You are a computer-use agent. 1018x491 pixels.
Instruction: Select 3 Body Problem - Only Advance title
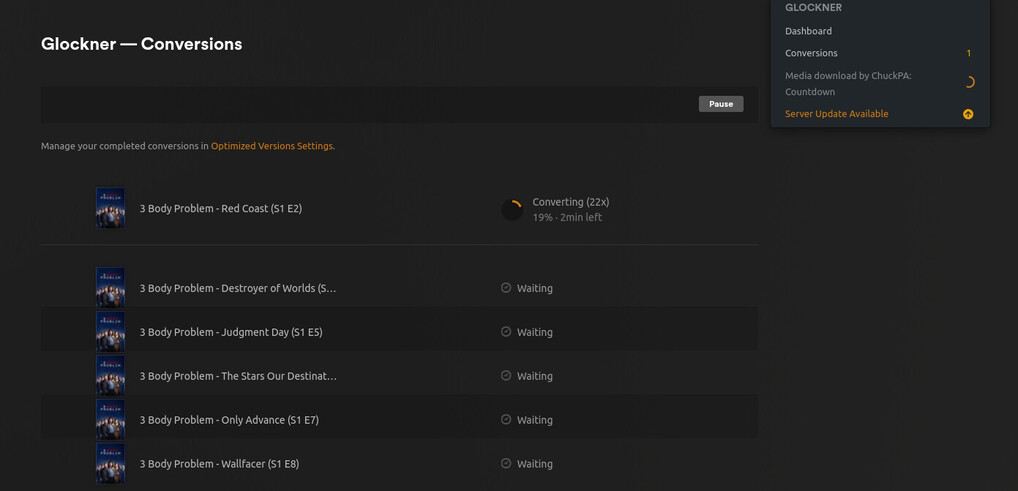pos(229,420)
